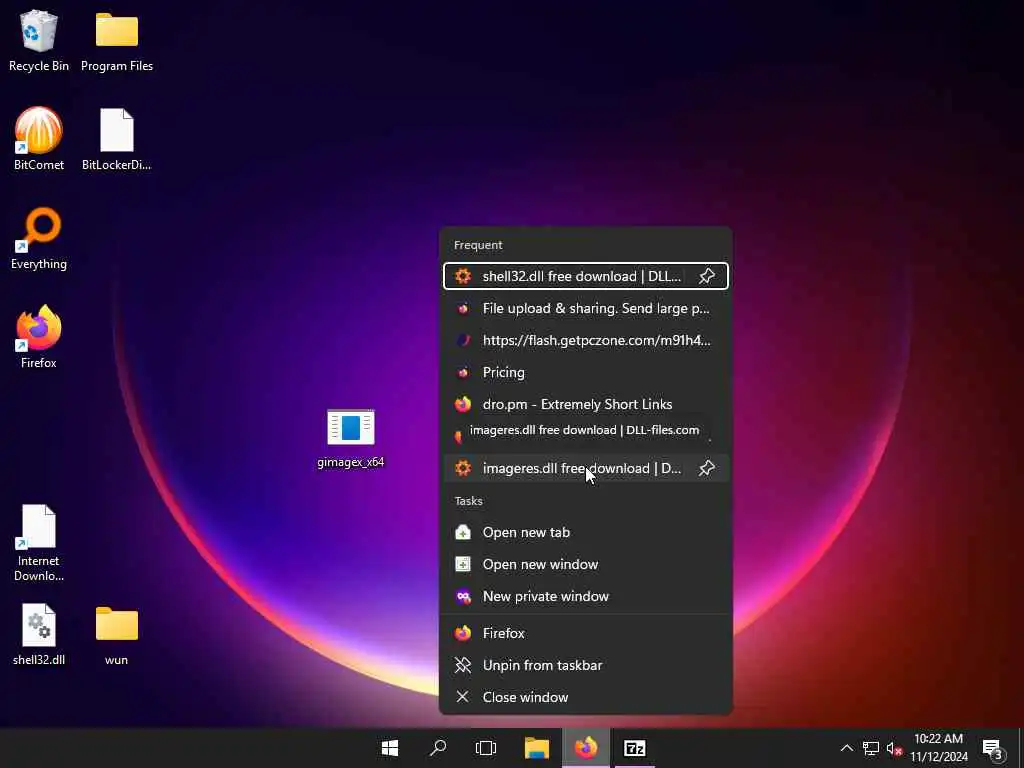The image size is (1024, 768).
Task: Select the shell32.dll file on desktop
Action: pos(39,634)
